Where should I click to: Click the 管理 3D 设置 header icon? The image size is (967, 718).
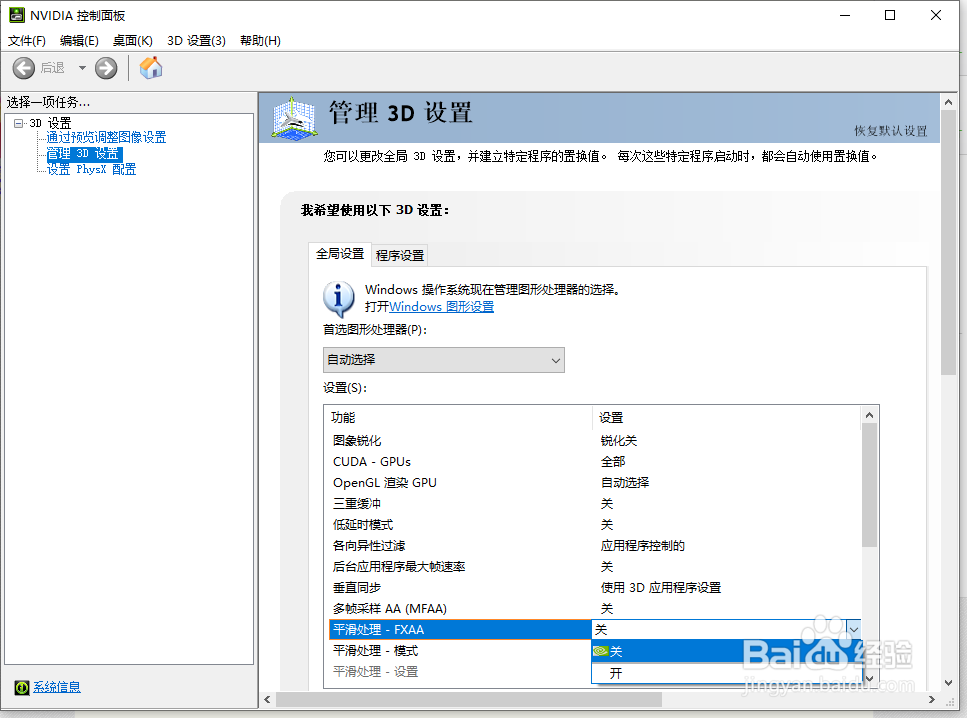[294, 117]
